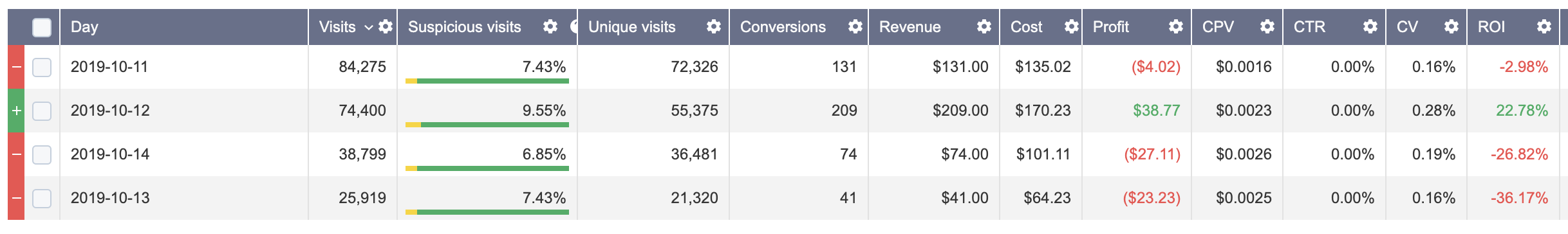Open gear settings for ROI column
Screen dimensions: 1568x234
(x=1544, y=27)
